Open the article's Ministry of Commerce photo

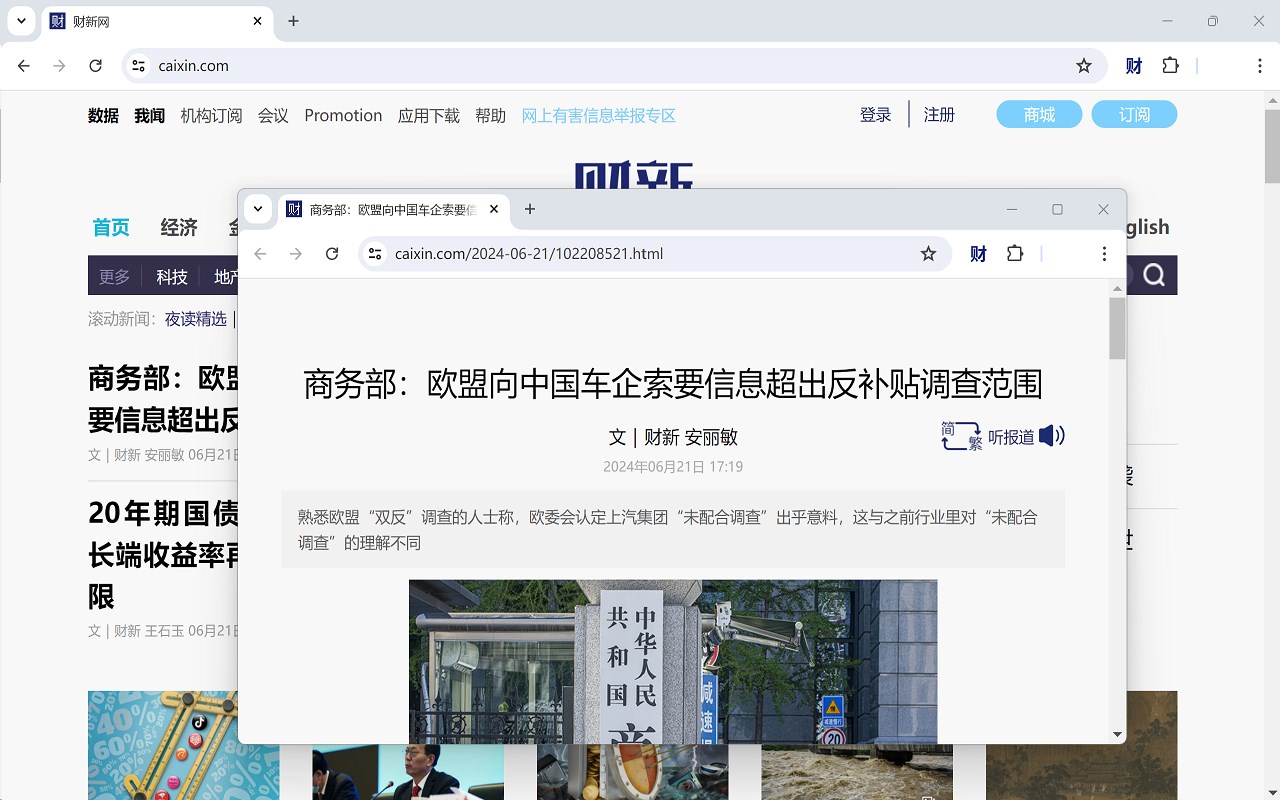673,661
